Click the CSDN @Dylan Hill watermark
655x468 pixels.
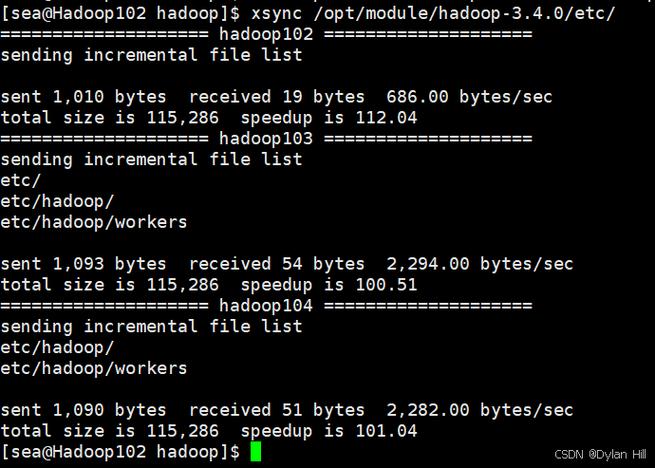point(600,455)
